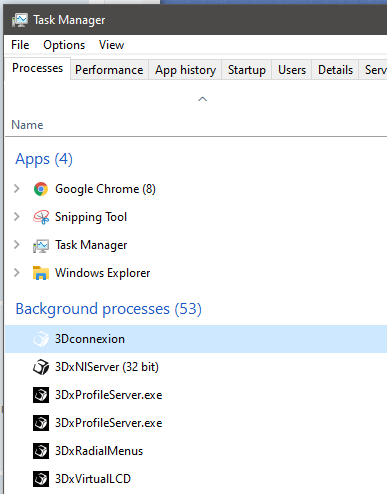This screenshot has height=494, width=387.
Task: Click the 3DxNlServer process icon
Action: tap(41, 367)
